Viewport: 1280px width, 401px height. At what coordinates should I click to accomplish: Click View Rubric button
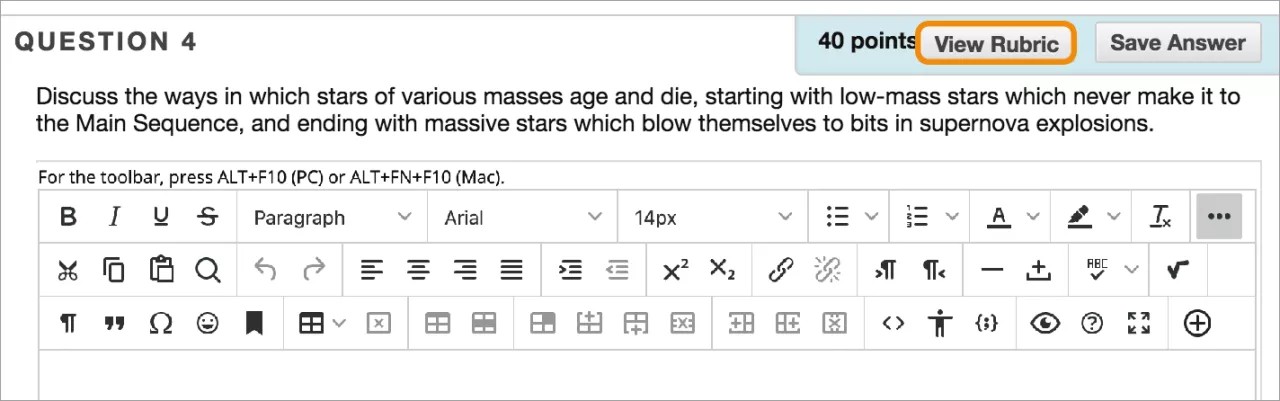tap(996, 44)
